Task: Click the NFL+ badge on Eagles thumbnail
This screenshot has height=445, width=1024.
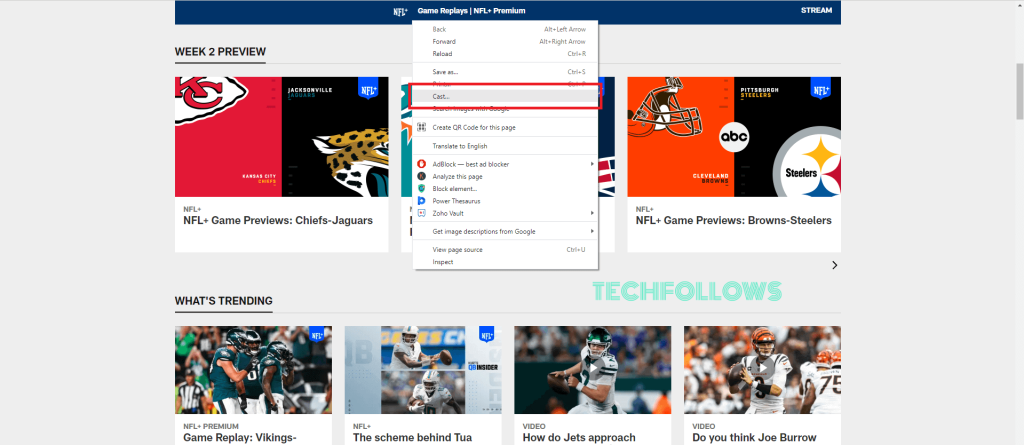Action: tap(317, 335)
